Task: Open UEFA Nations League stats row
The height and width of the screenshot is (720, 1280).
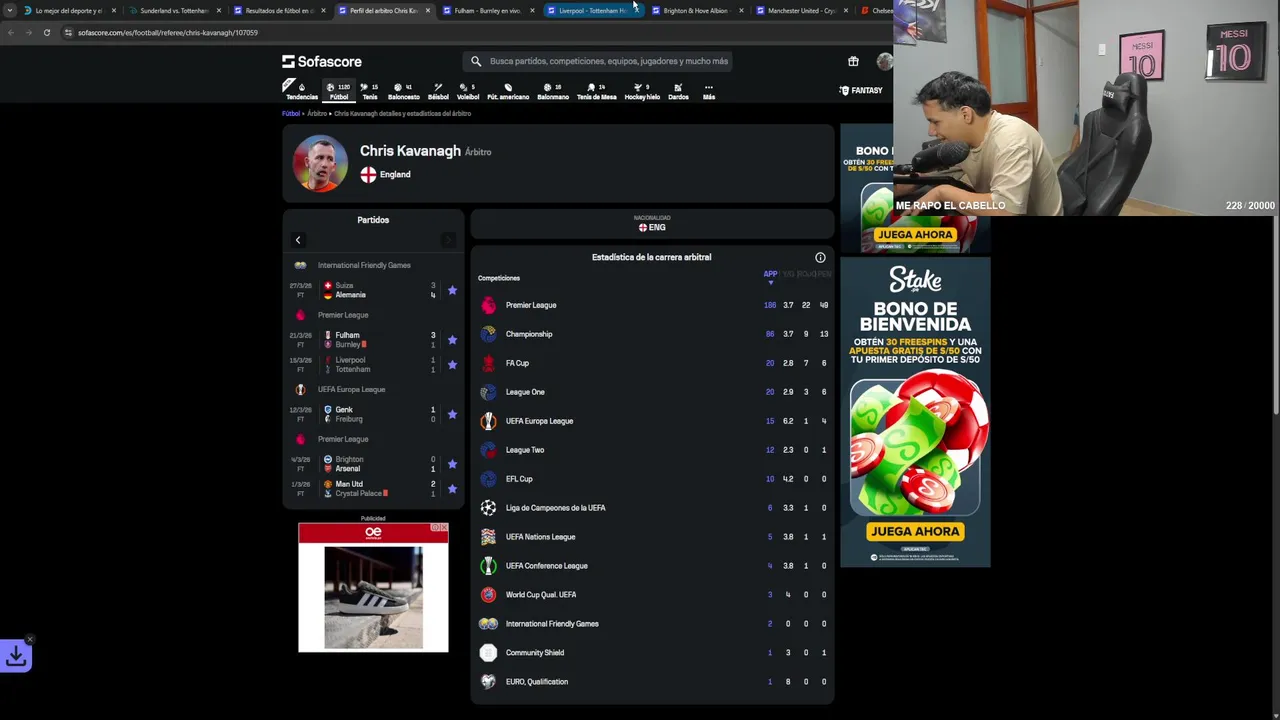Action: (x=652, y=537)
